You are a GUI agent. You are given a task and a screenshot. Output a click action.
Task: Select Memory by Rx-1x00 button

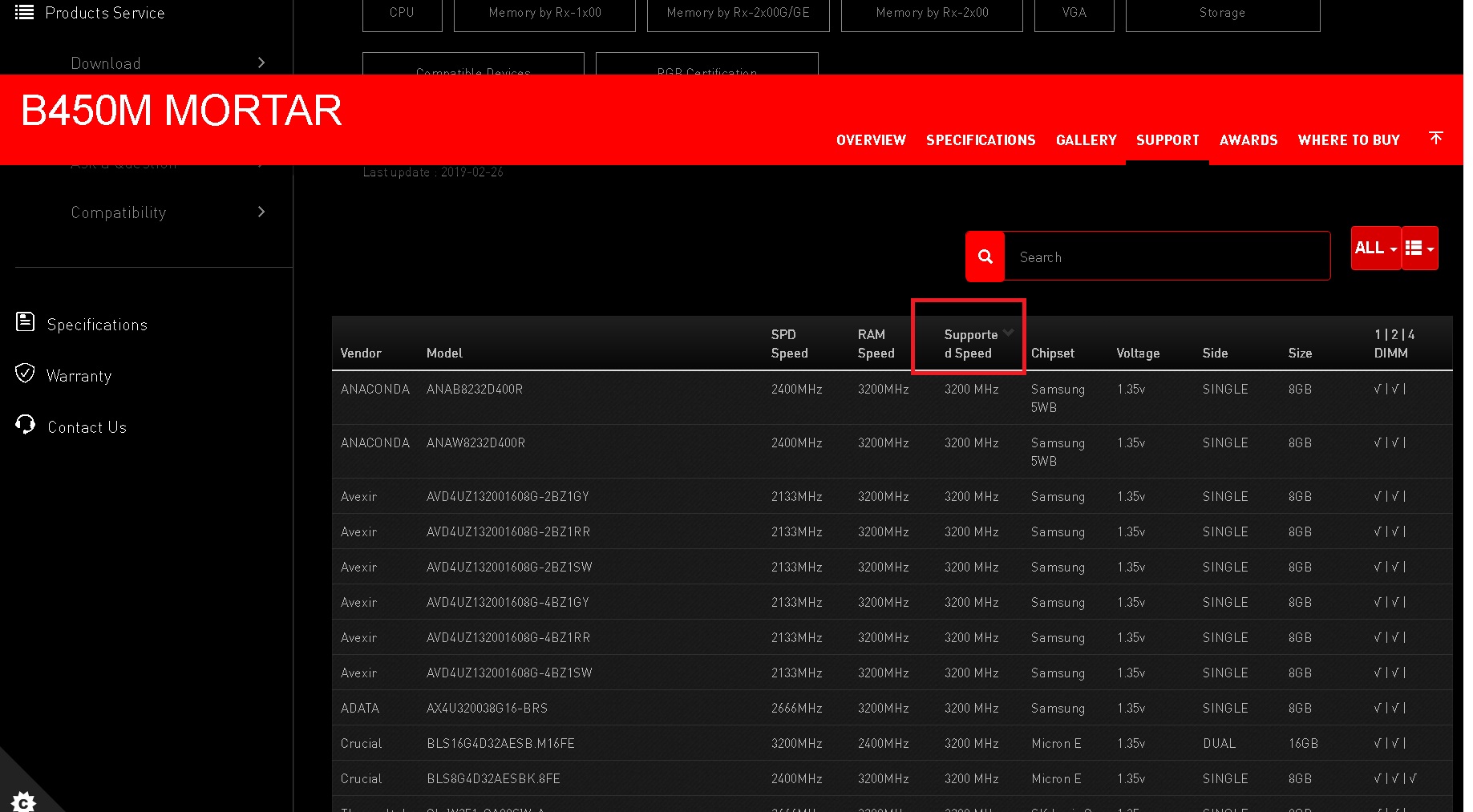544,14
